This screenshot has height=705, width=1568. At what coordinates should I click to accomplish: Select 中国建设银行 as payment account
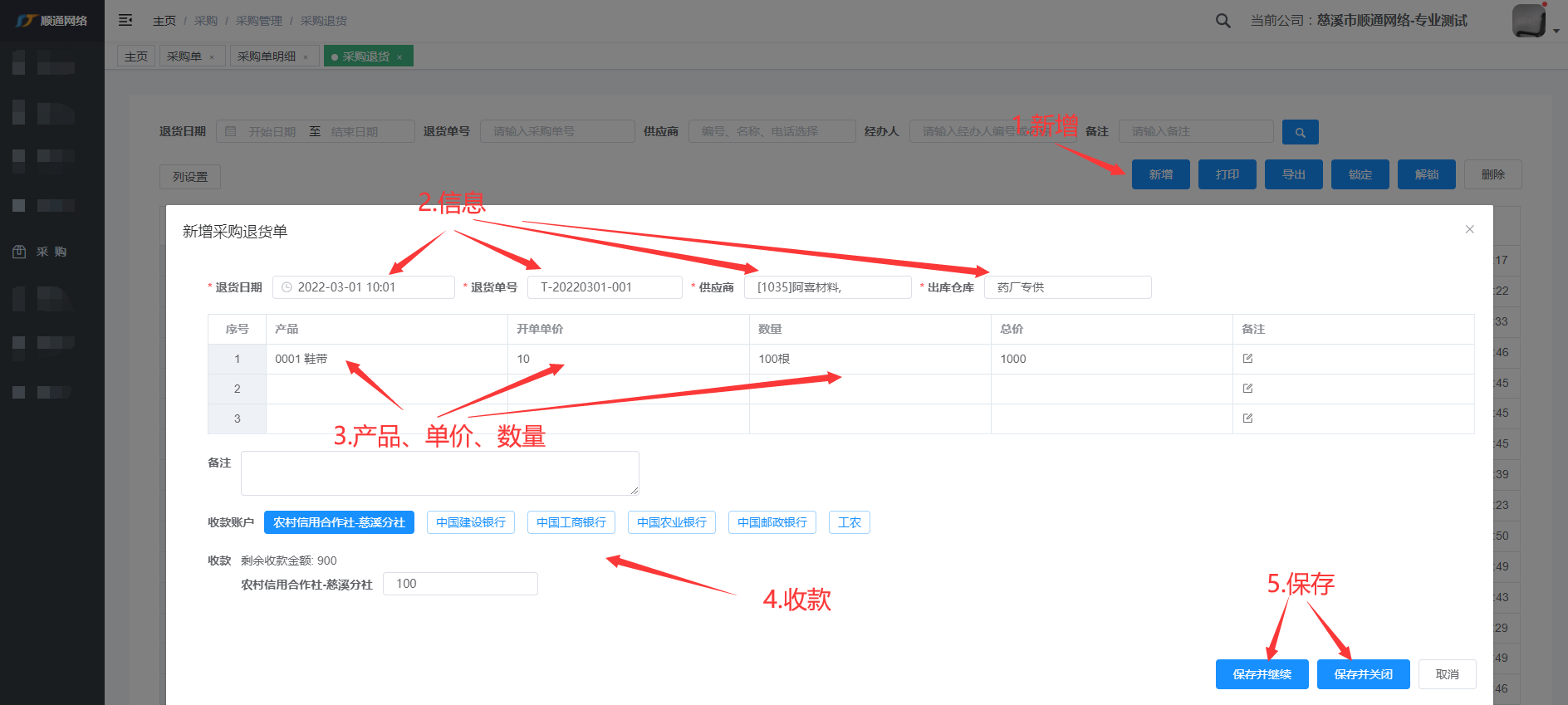coord(471,522)
